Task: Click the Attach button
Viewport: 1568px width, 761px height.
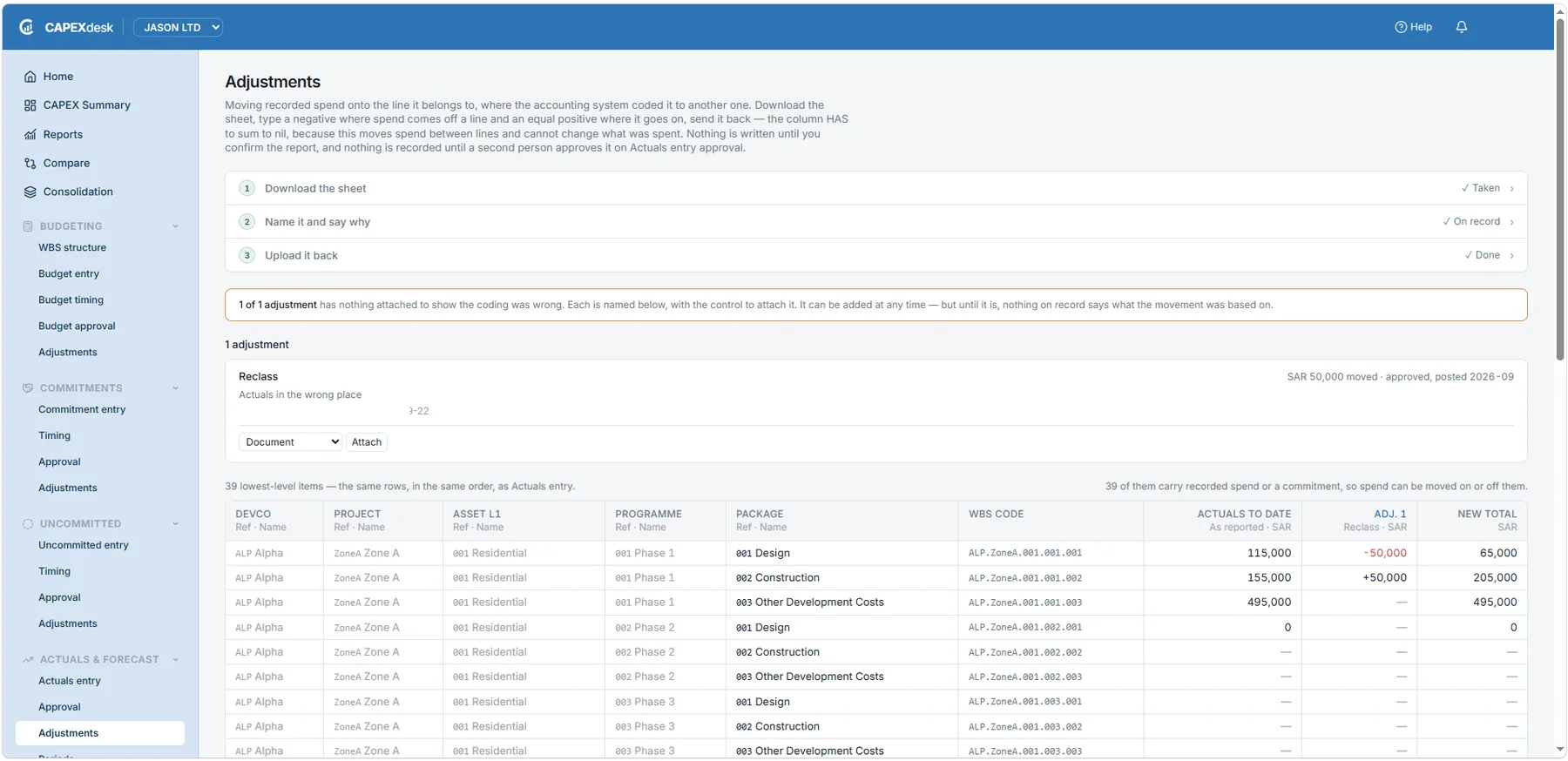Action: point(367,442)
